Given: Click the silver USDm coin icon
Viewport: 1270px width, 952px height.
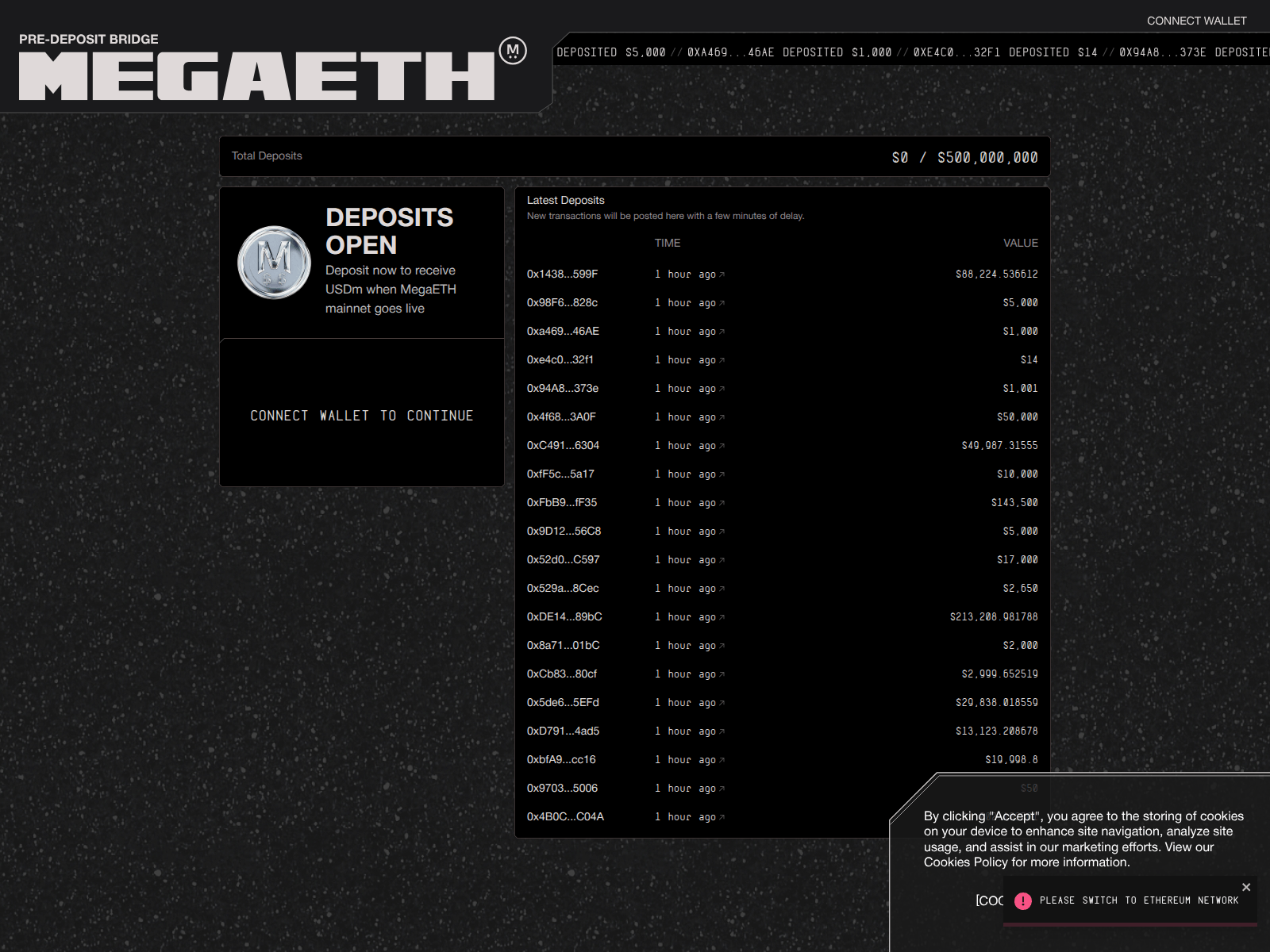Looking at the screenshot, I should 274,263.
